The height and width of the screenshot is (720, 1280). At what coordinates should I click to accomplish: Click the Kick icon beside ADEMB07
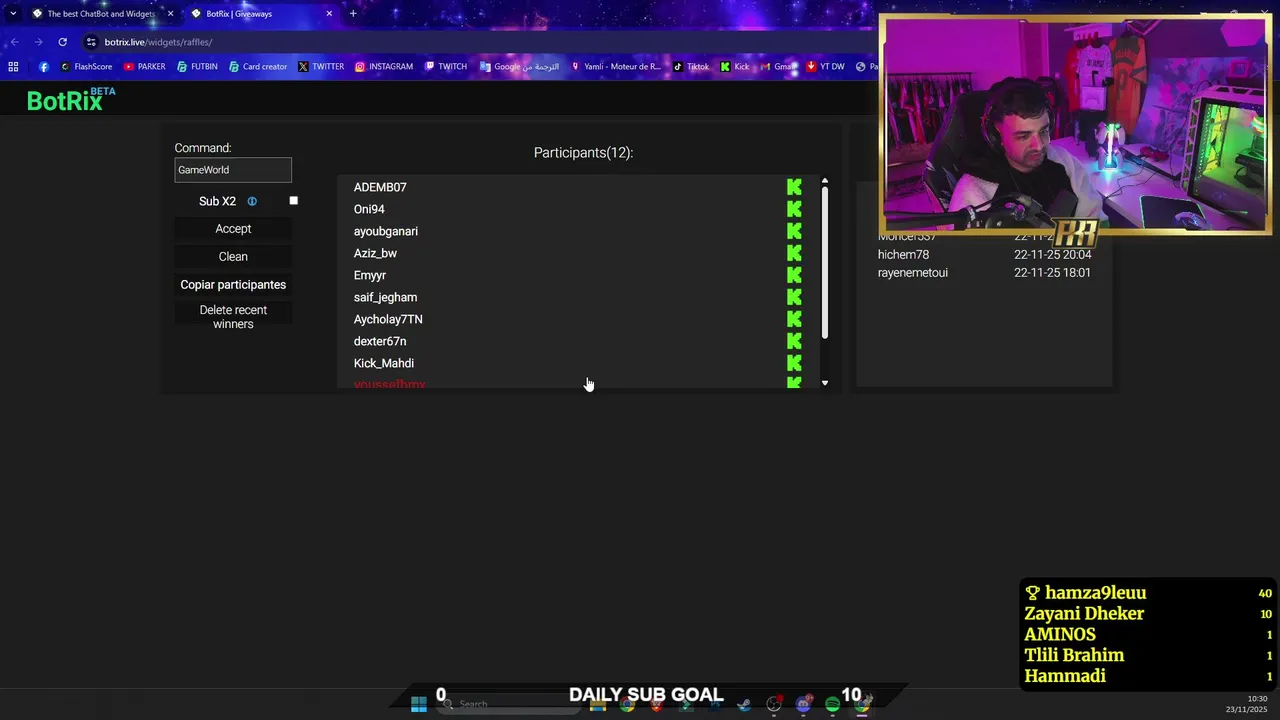(794, 187)
